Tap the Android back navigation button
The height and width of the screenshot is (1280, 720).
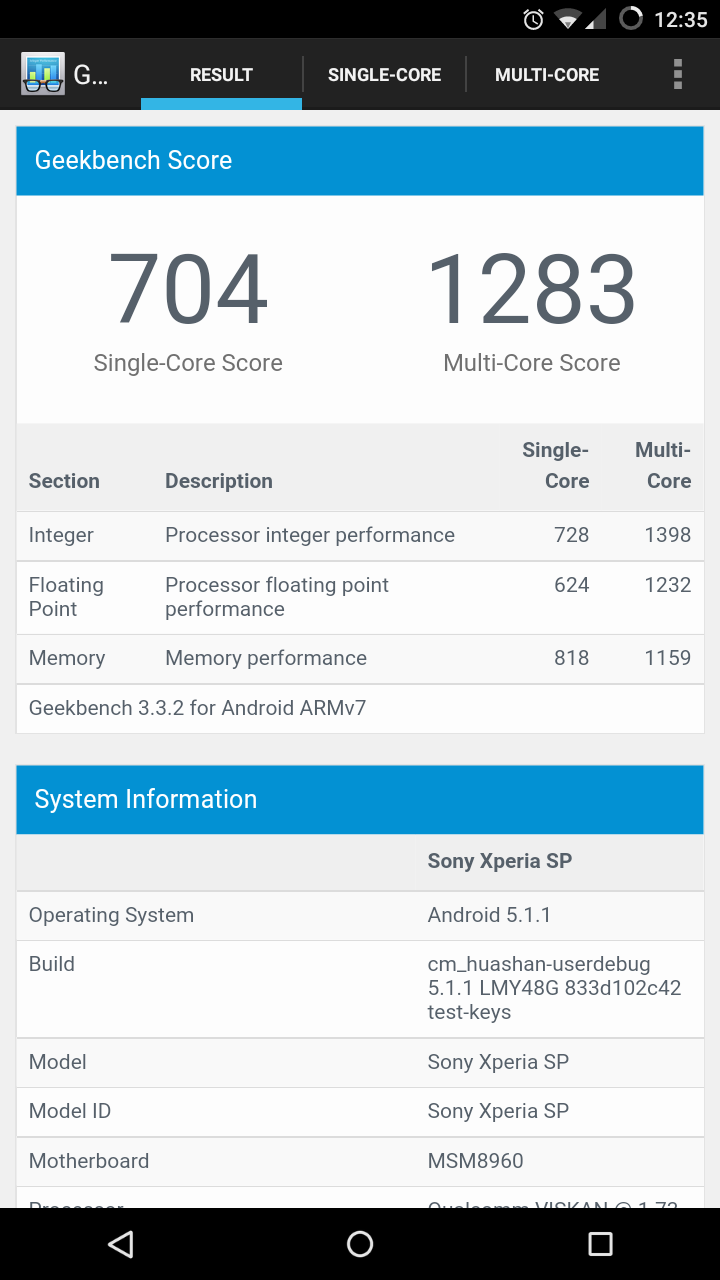pyautogui.click(x=120, y=1243)
